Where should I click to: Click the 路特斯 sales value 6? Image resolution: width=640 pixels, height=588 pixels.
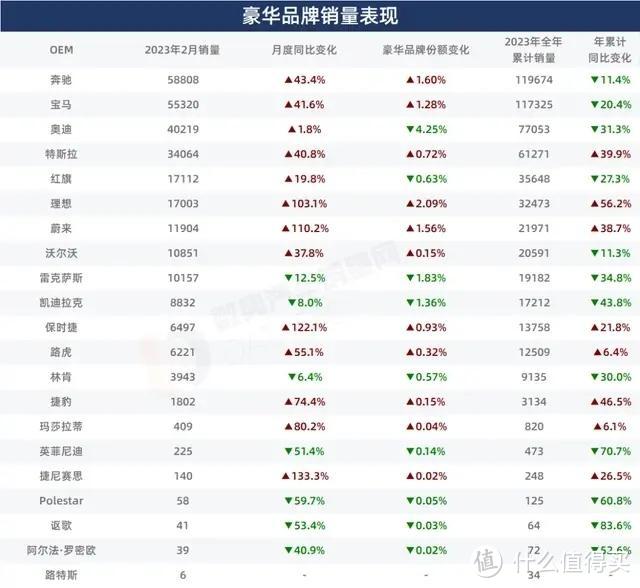point(183,575)
